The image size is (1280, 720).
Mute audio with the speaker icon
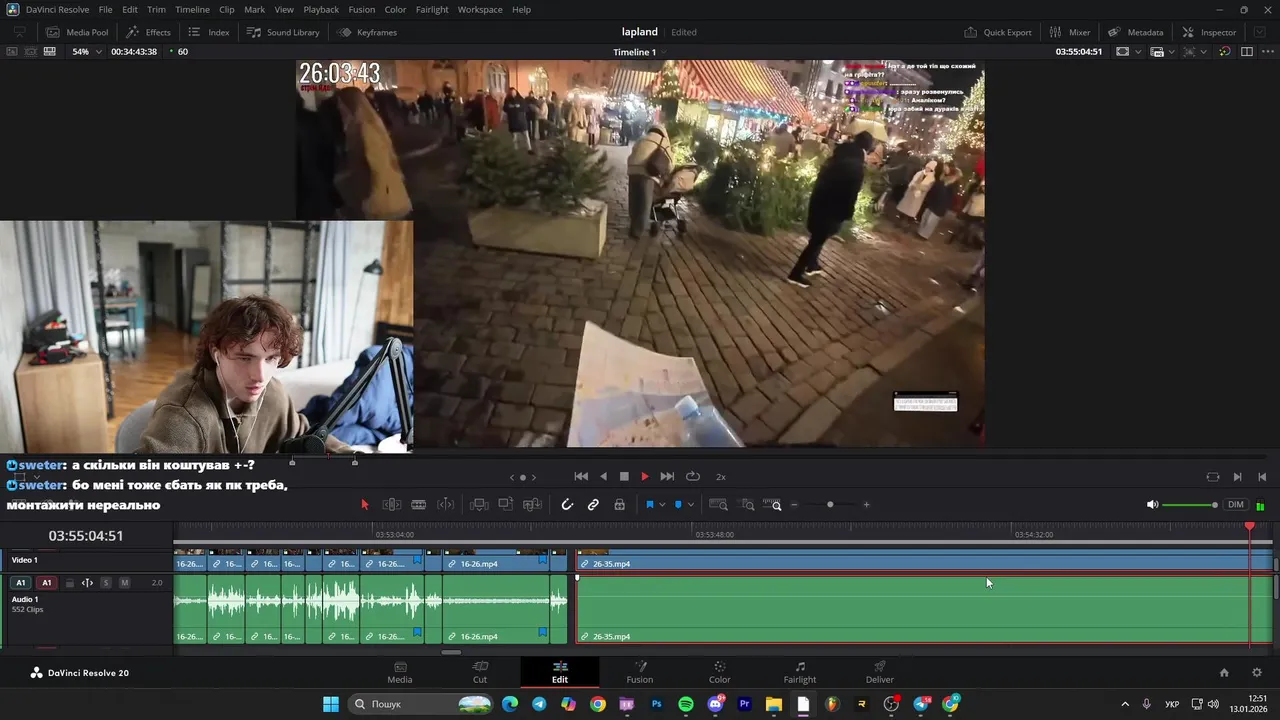[1152, 505]
